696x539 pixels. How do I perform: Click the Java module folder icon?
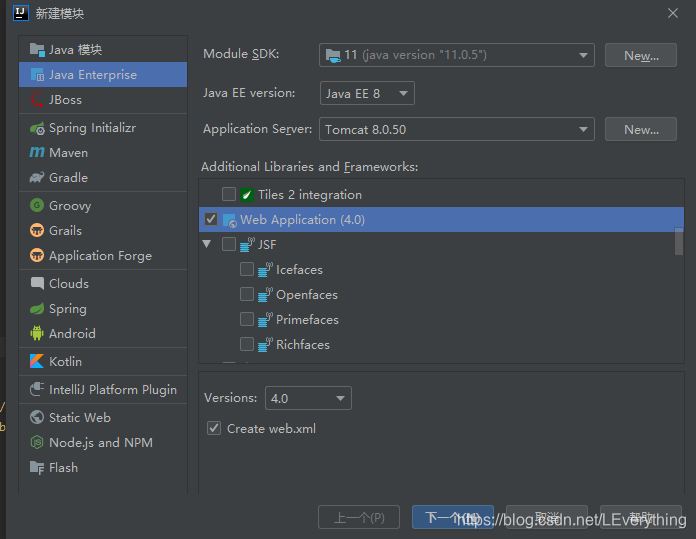click(37, 50)
